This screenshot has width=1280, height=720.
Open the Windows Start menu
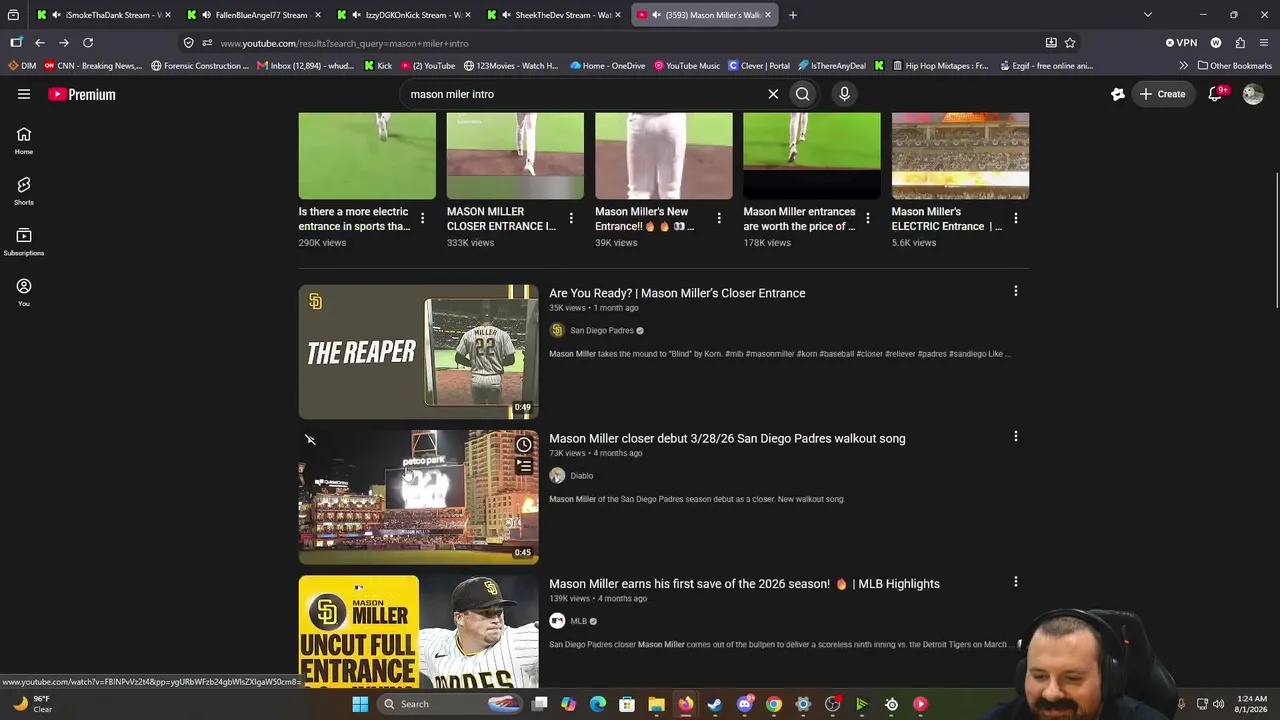(360, 704)
